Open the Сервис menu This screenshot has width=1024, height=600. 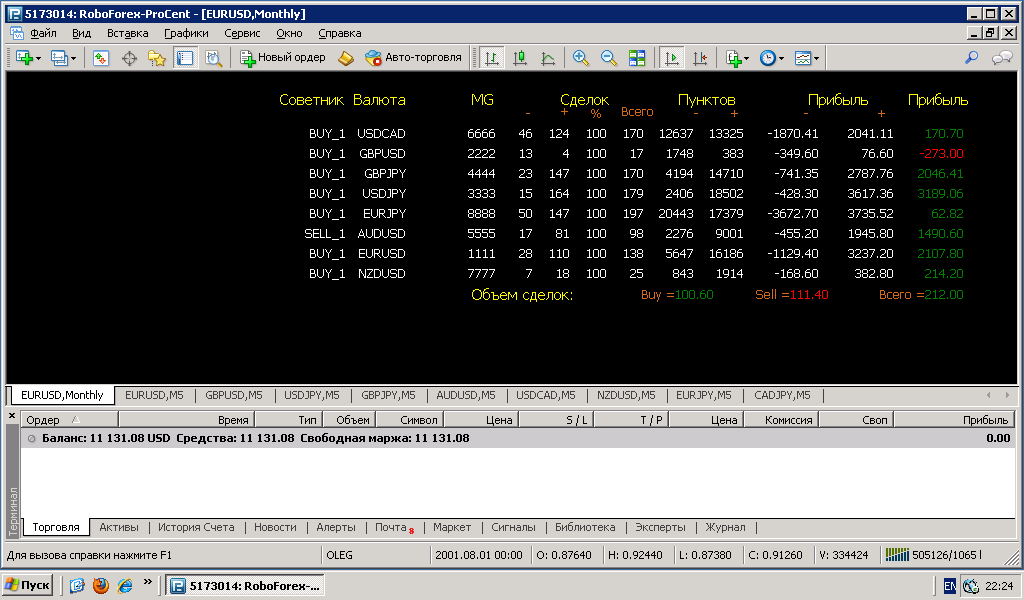[242, 33]
